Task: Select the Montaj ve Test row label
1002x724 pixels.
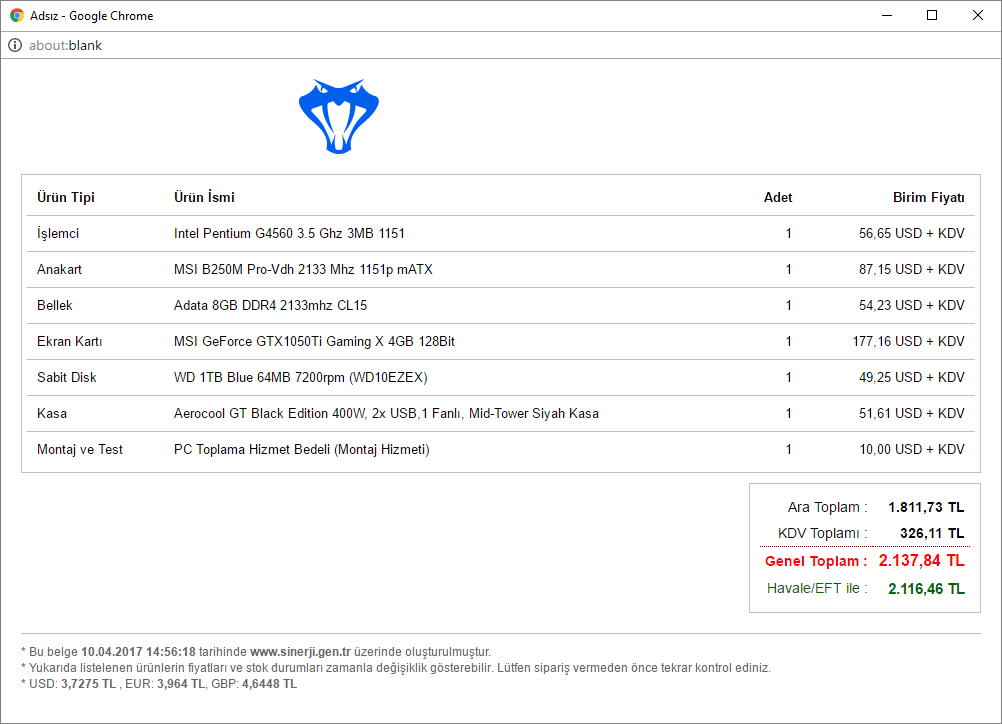Action: (x=80, y=449)
